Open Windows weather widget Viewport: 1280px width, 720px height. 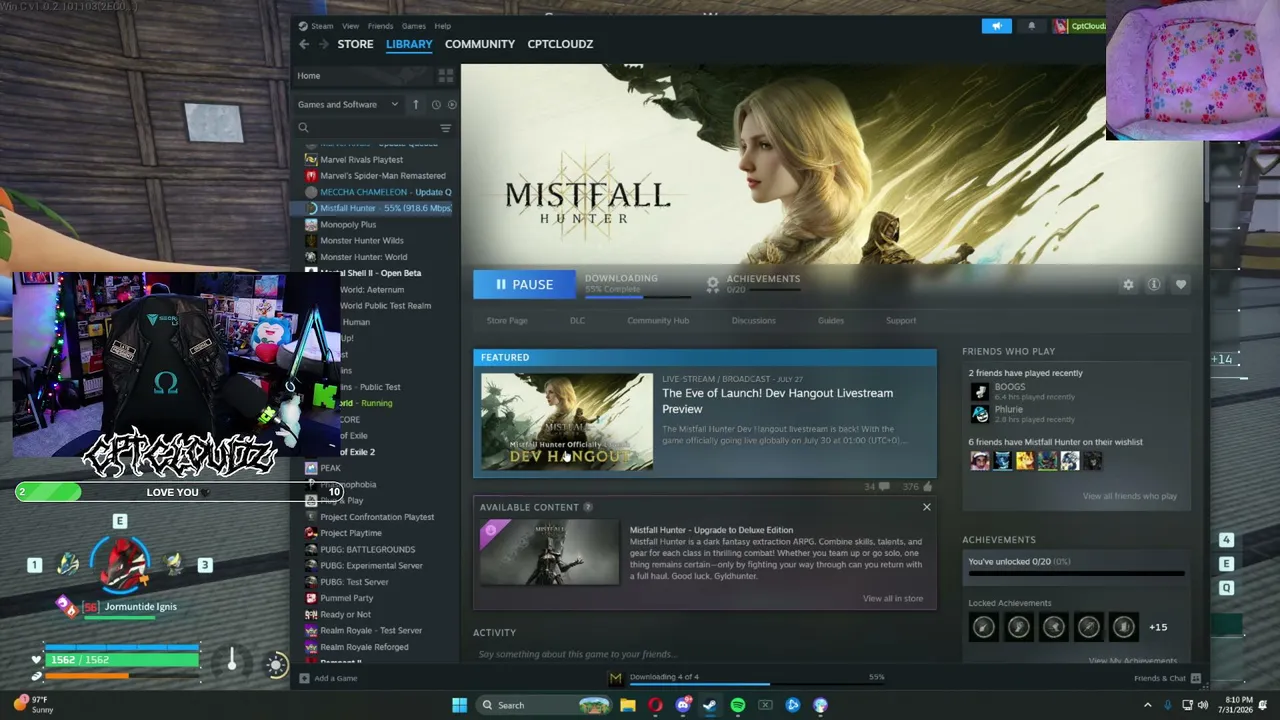pos(32,704)
